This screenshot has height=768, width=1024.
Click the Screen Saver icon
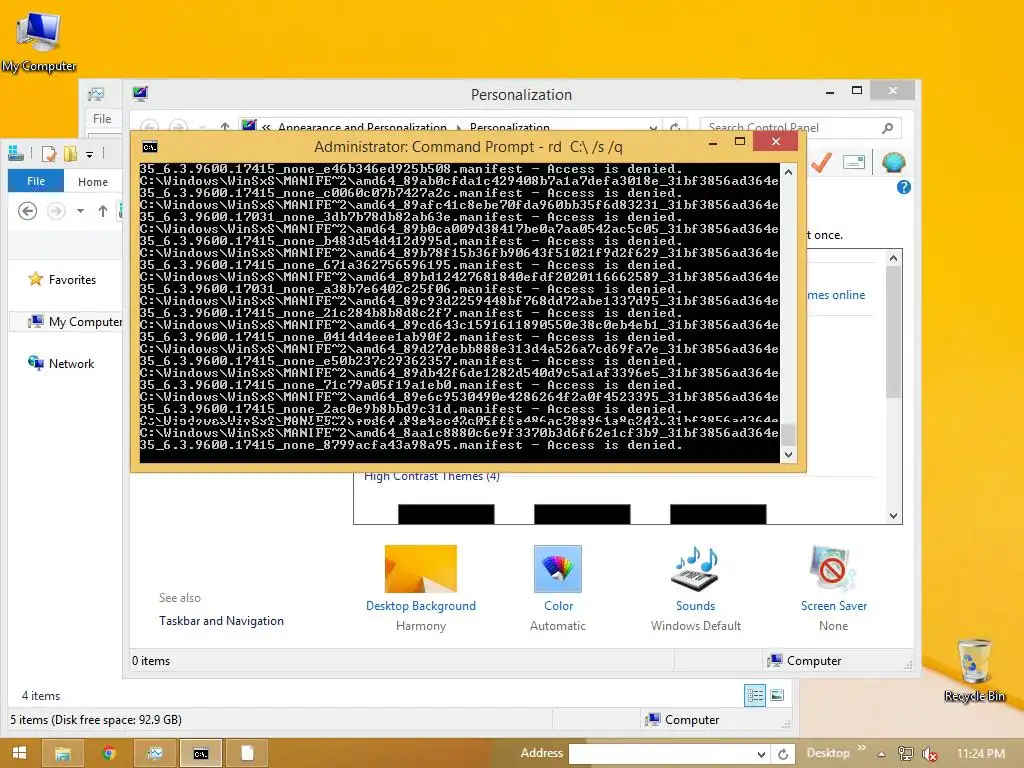pyautogui.click(x=832, y=569)
